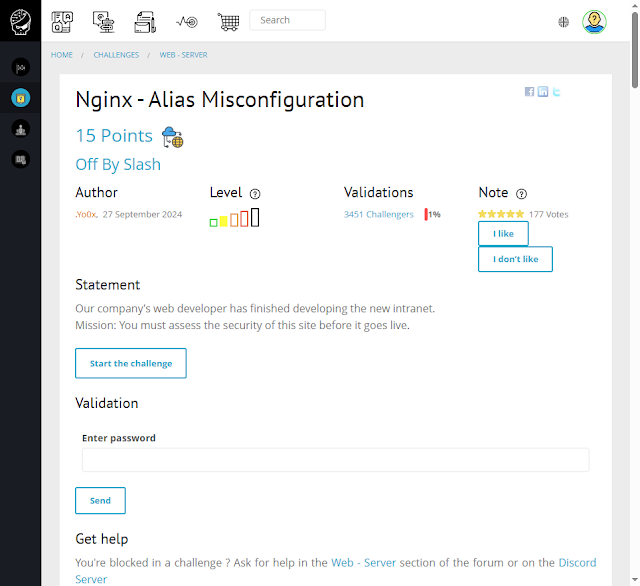Click the 1% validation percentage indicator

(x=433, y=214)
